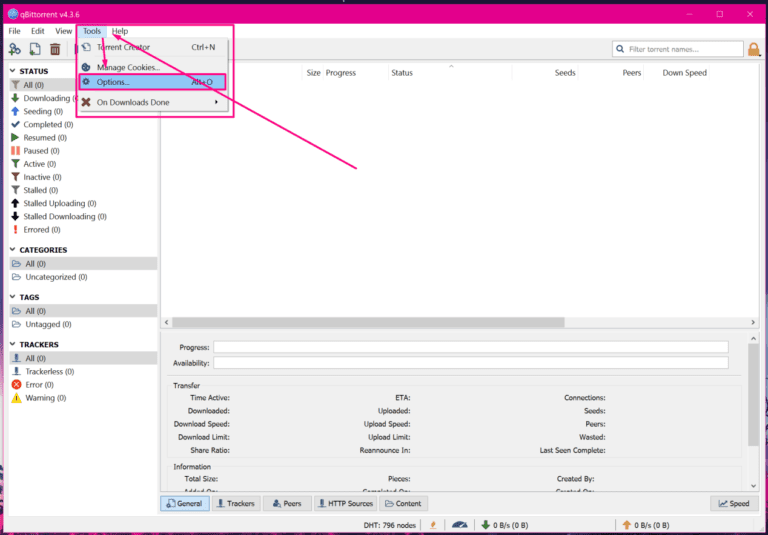Choose Manage Cookies from Tools menu
The width and height of the screenshot is (768, 535).
click(153, 67)
